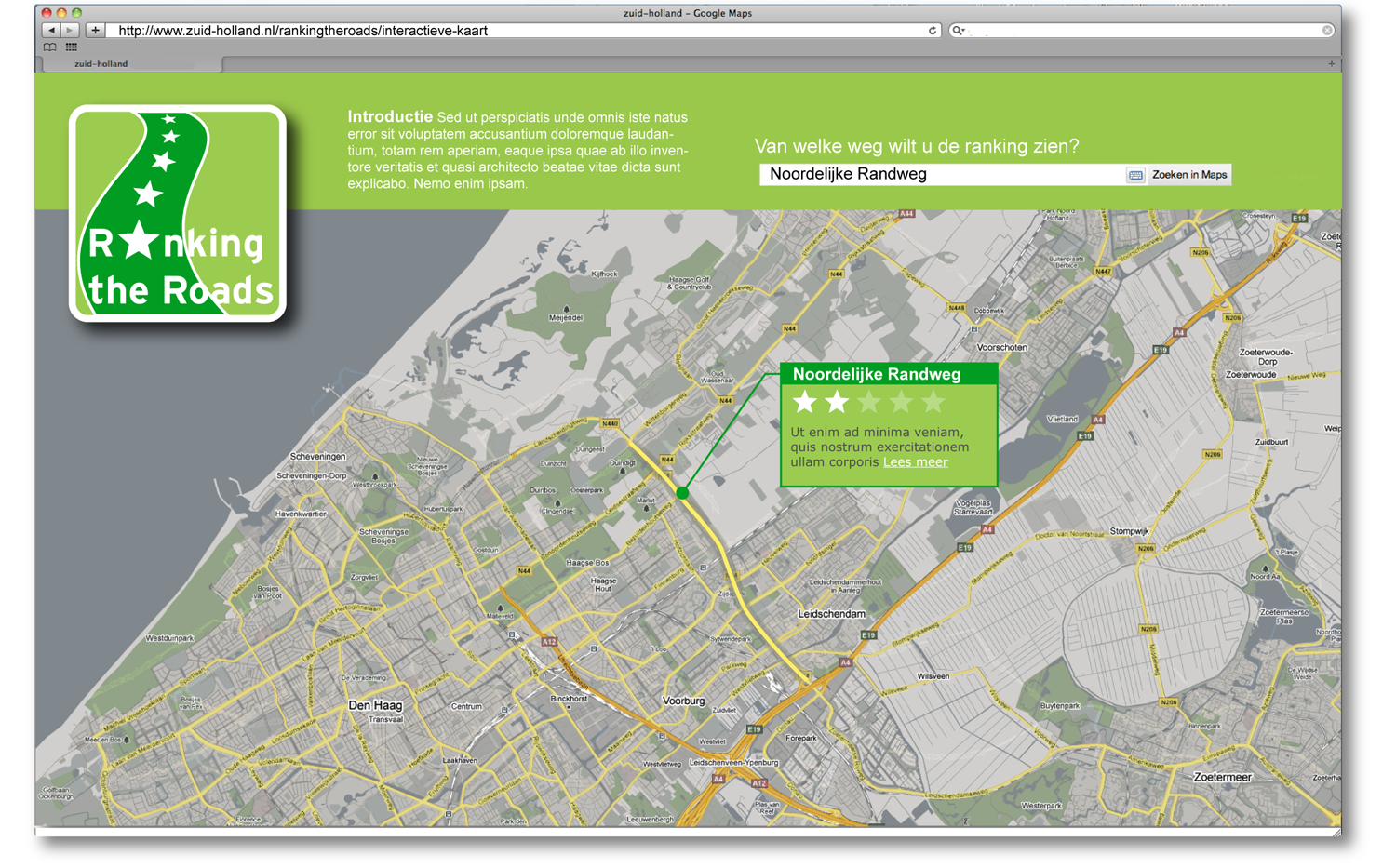Click the Ranking the Roads logo
Image resolution: width=1396 pixels, height=868 pixels.
[178, 213]
